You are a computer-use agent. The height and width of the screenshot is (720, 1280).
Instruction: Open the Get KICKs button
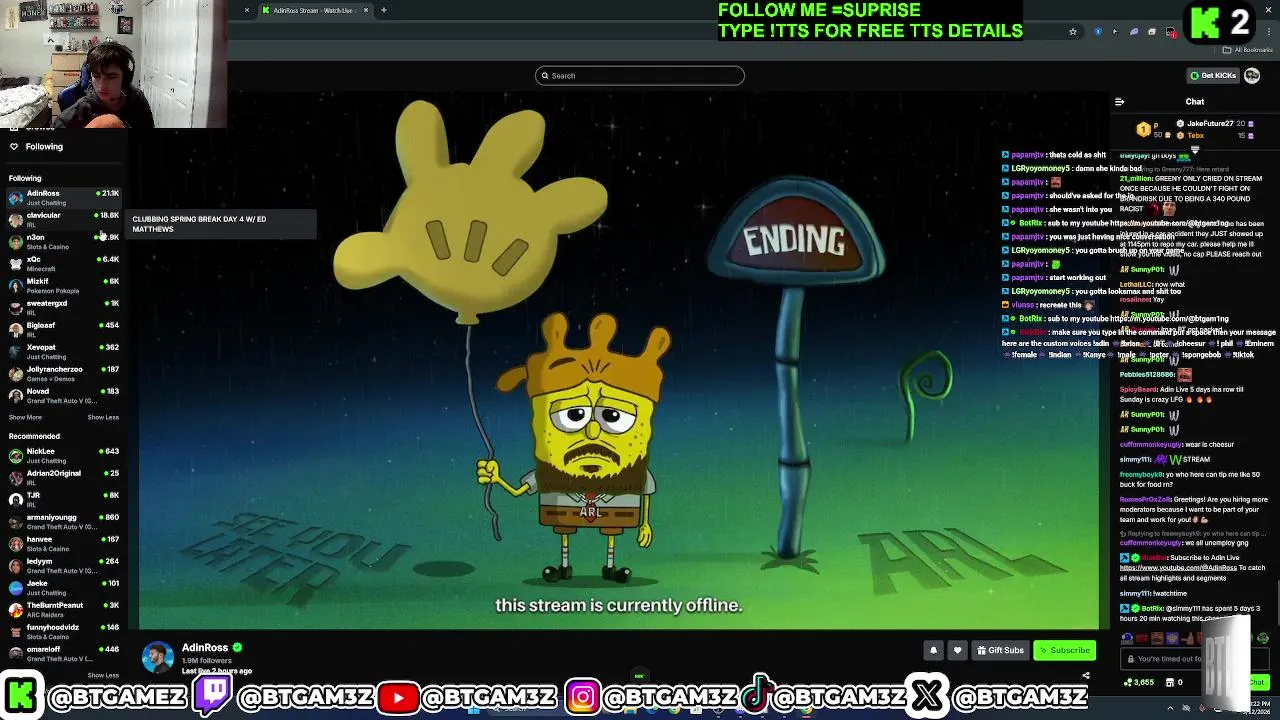point(1213,75)
